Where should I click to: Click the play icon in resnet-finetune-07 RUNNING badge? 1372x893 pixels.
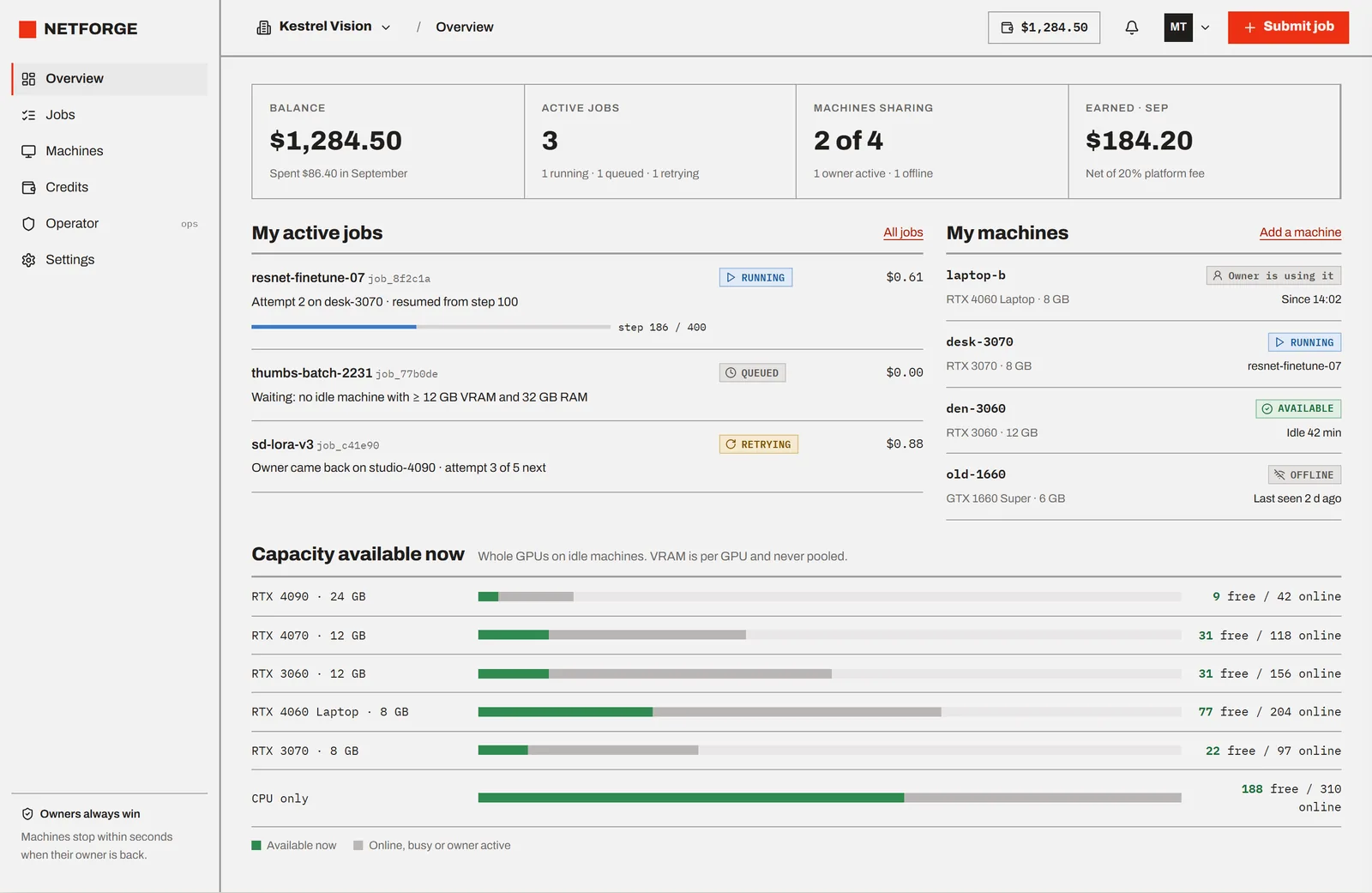731,278
